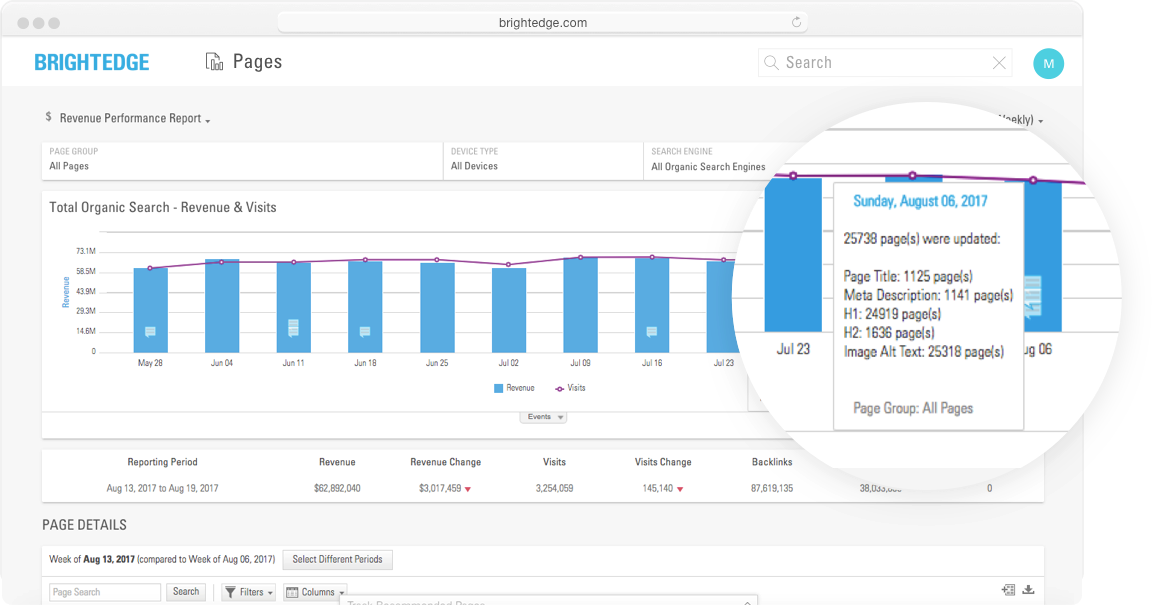Reload the page in browser address bar

(x=796, y=22)
